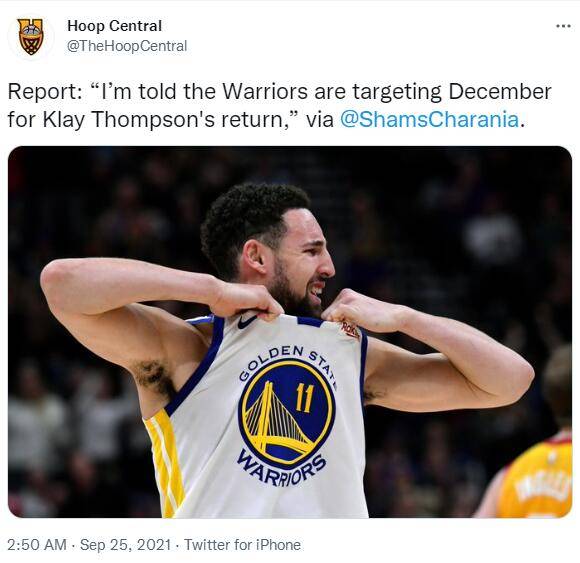Click the word "Report:" in the tweet
This screenshot has width=580, height=563.
point(45,91)
